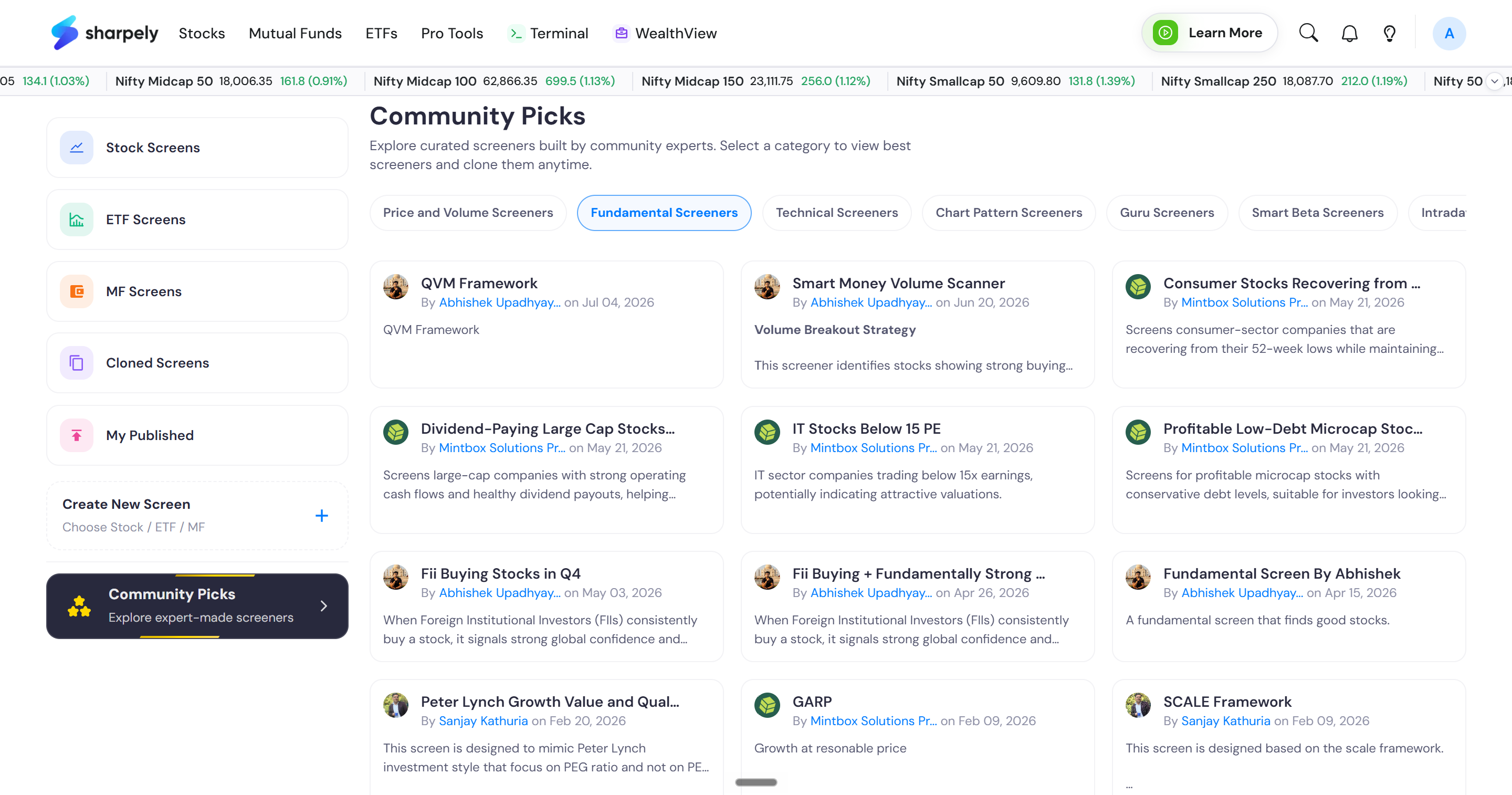Click Nifty Smallcap 250 ticker entry
Screen dimensions: 1512x795
click(1284, 81)
